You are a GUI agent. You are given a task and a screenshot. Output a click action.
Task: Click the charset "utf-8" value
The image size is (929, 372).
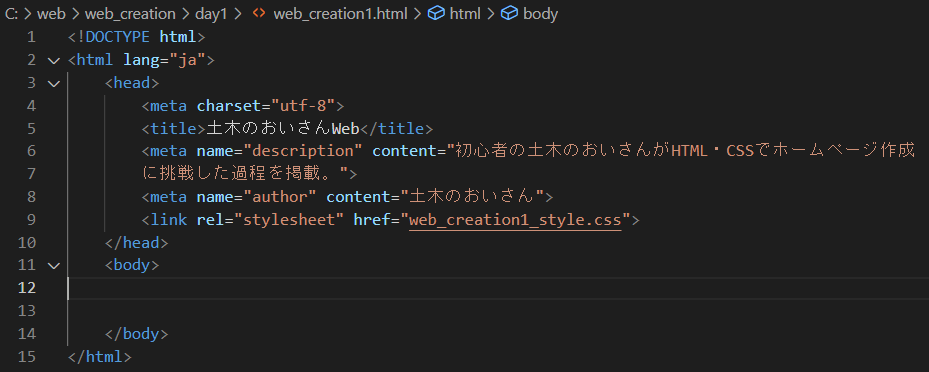click(x=303, y=105)
